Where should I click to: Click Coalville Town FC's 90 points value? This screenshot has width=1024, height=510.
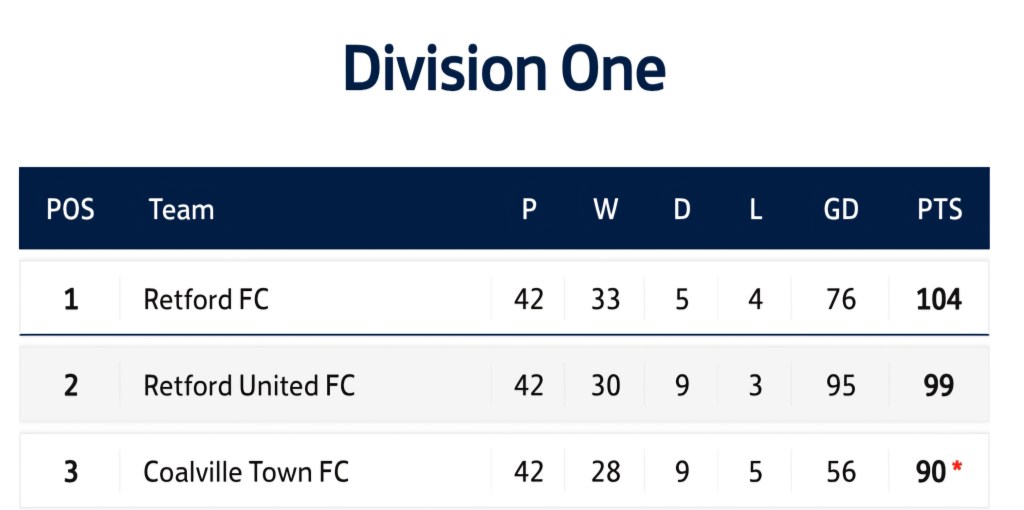point(931,472)
